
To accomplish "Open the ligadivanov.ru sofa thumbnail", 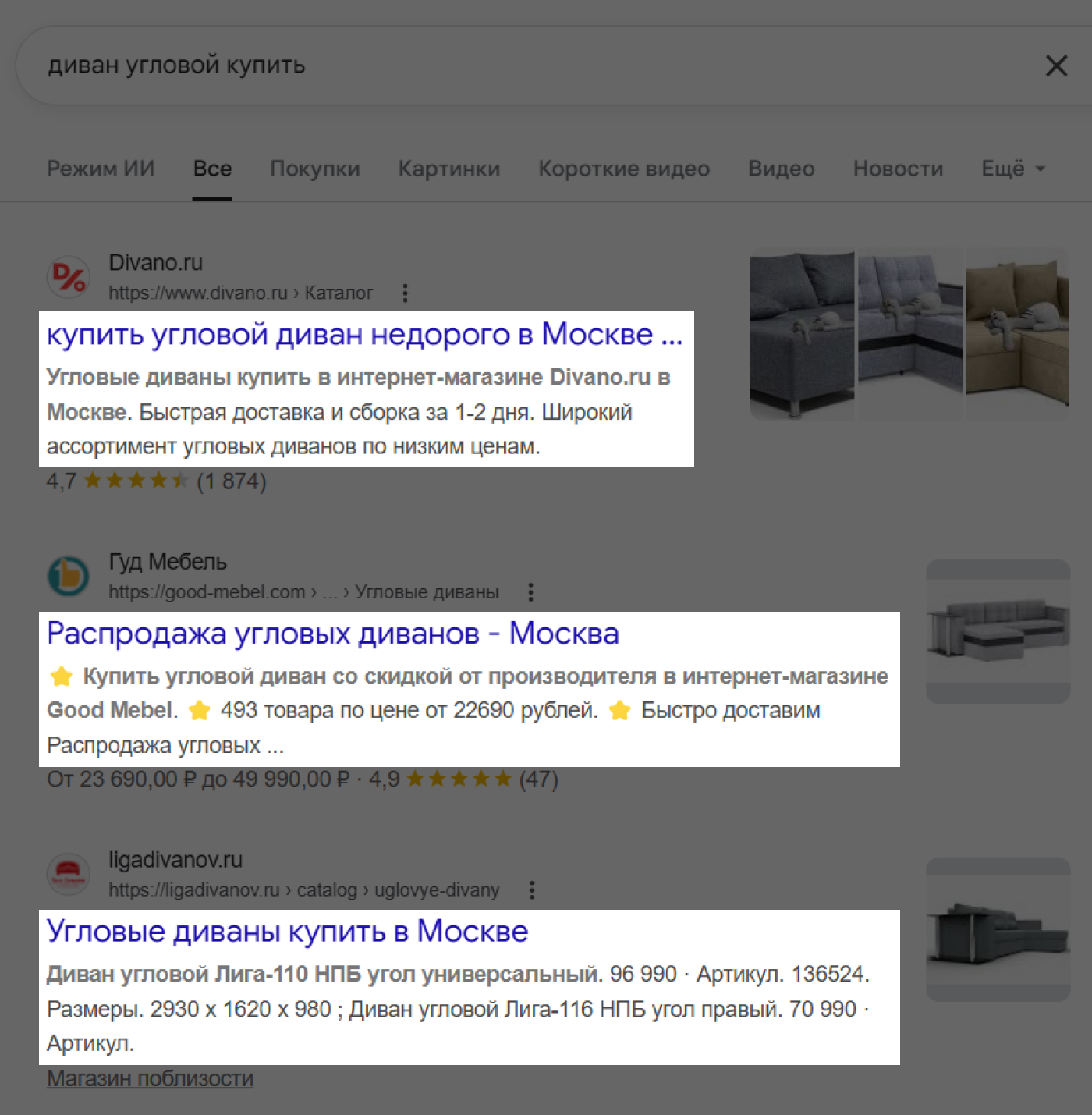I will (998, 929).
